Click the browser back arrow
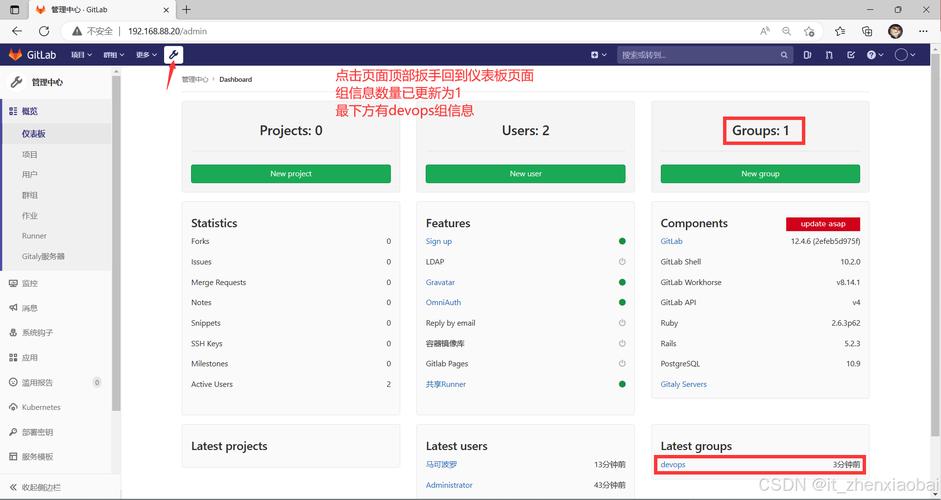The width and height of the screenshot is (941, 500). click(x=17, y=31)
